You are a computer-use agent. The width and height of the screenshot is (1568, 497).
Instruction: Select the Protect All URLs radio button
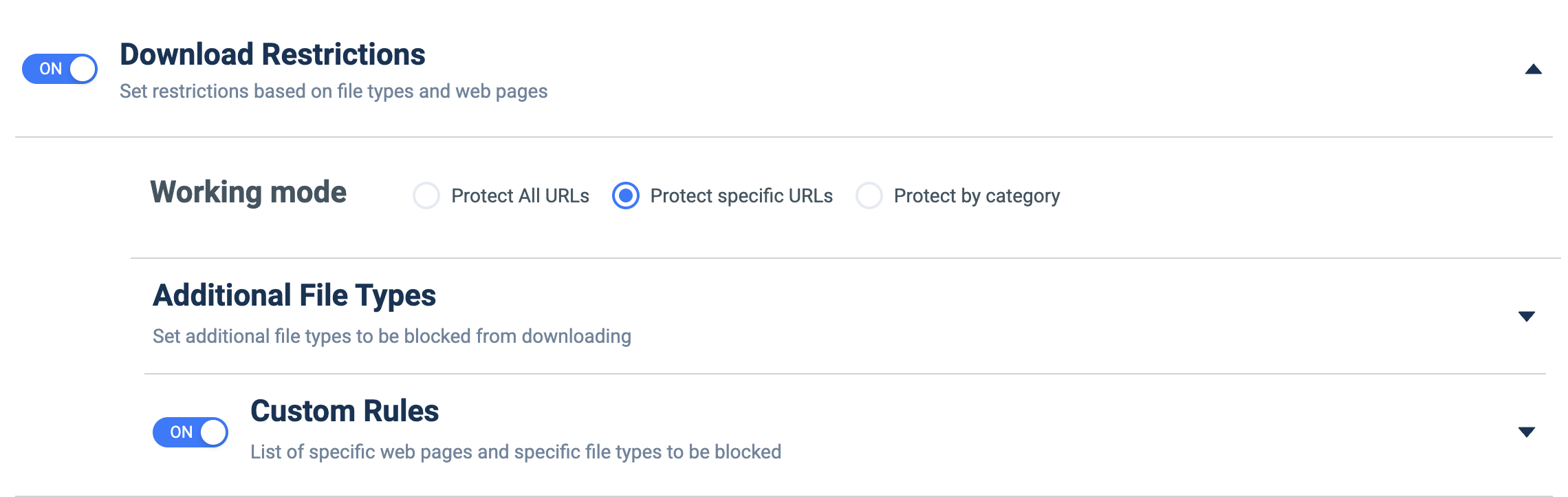tap(426, 196)
